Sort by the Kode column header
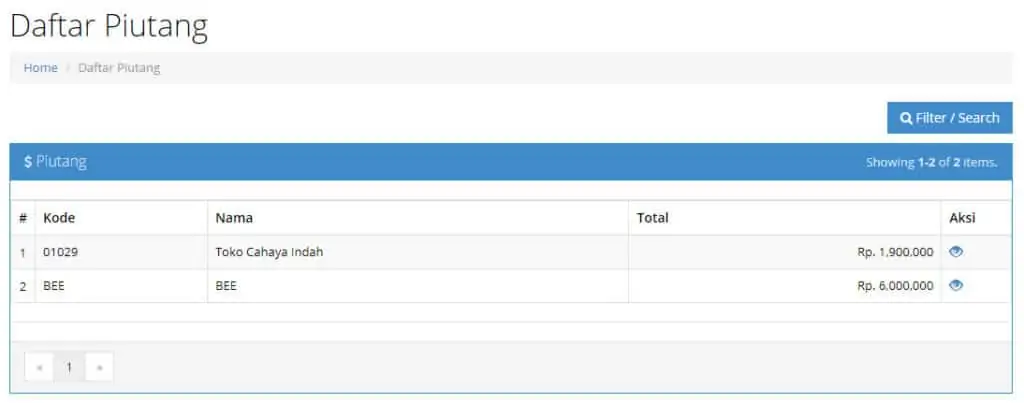 [59, 218]
